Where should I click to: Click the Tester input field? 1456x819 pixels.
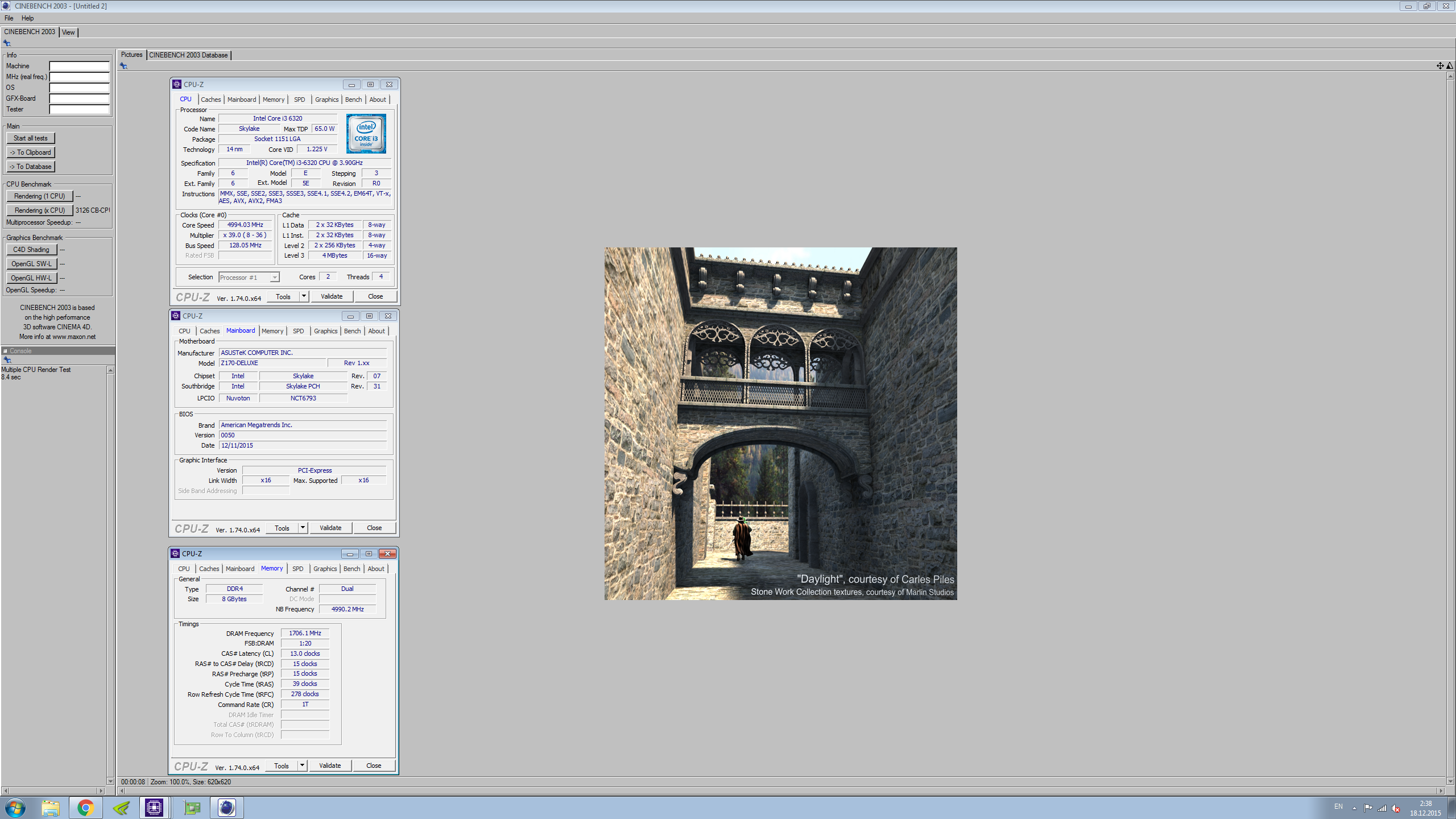pyautogui.click(x=79, y=109)
